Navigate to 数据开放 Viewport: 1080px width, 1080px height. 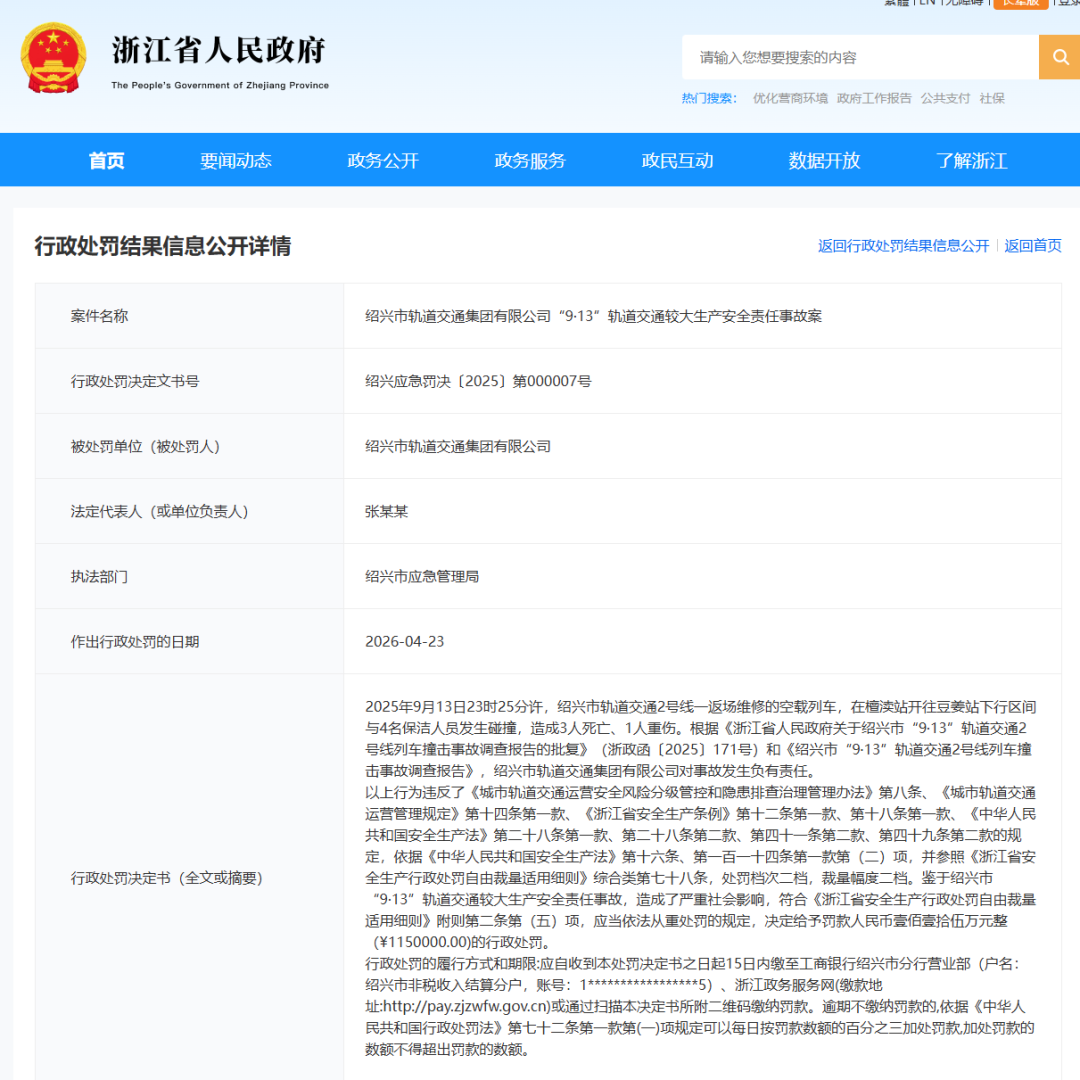pos(824,161)
